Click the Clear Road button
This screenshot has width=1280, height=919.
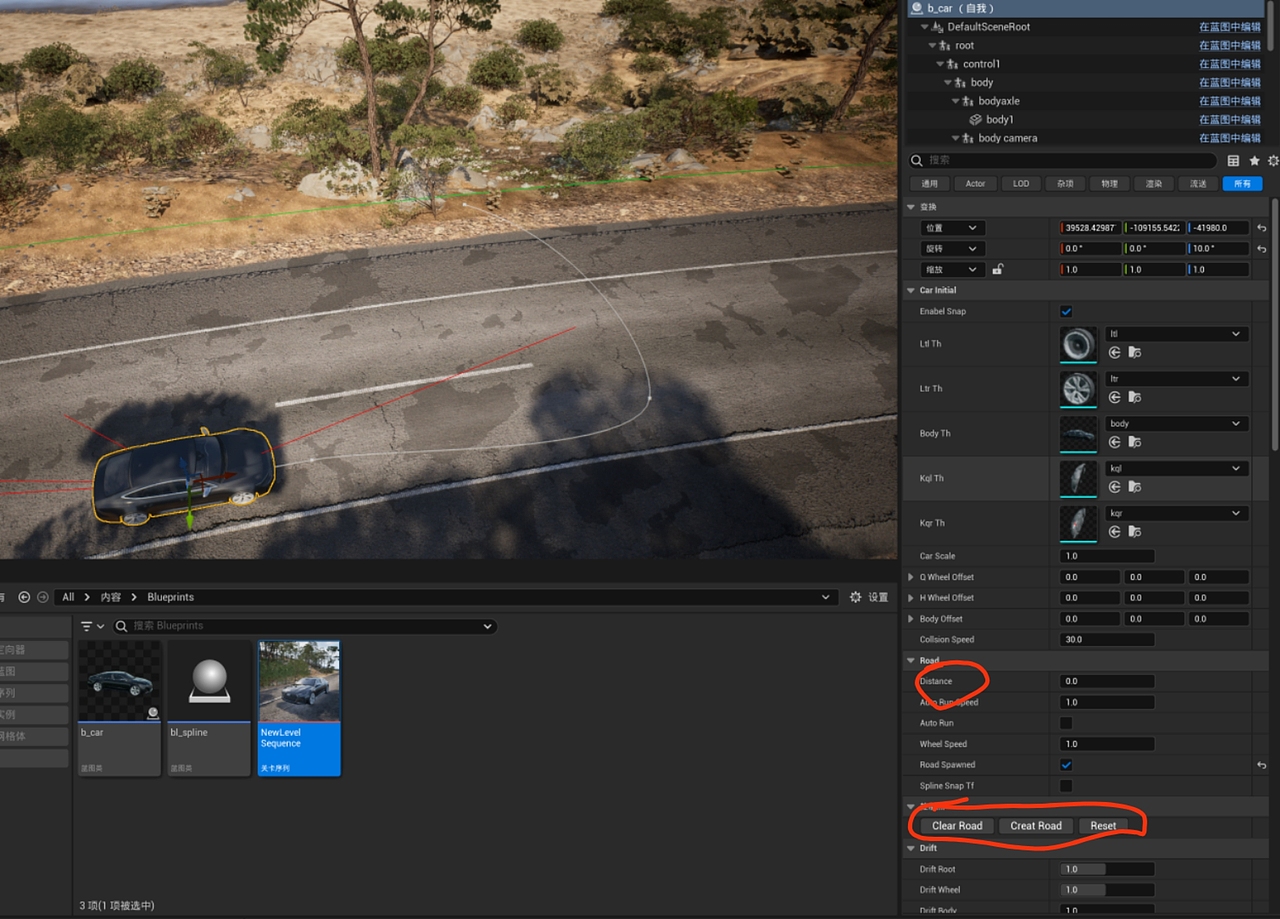click(x=957, y=826)
